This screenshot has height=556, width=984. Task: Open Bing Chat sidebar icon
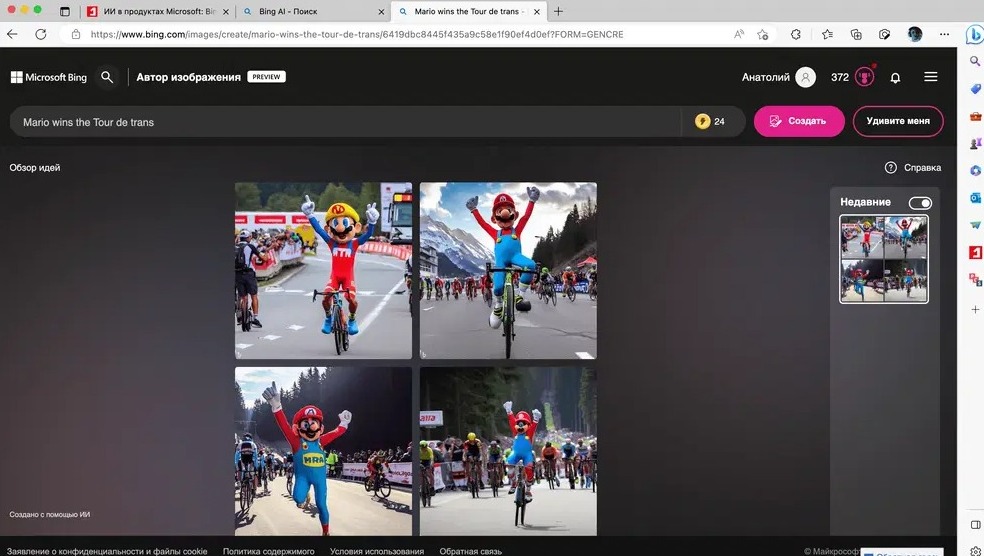[x=974, y=34]
